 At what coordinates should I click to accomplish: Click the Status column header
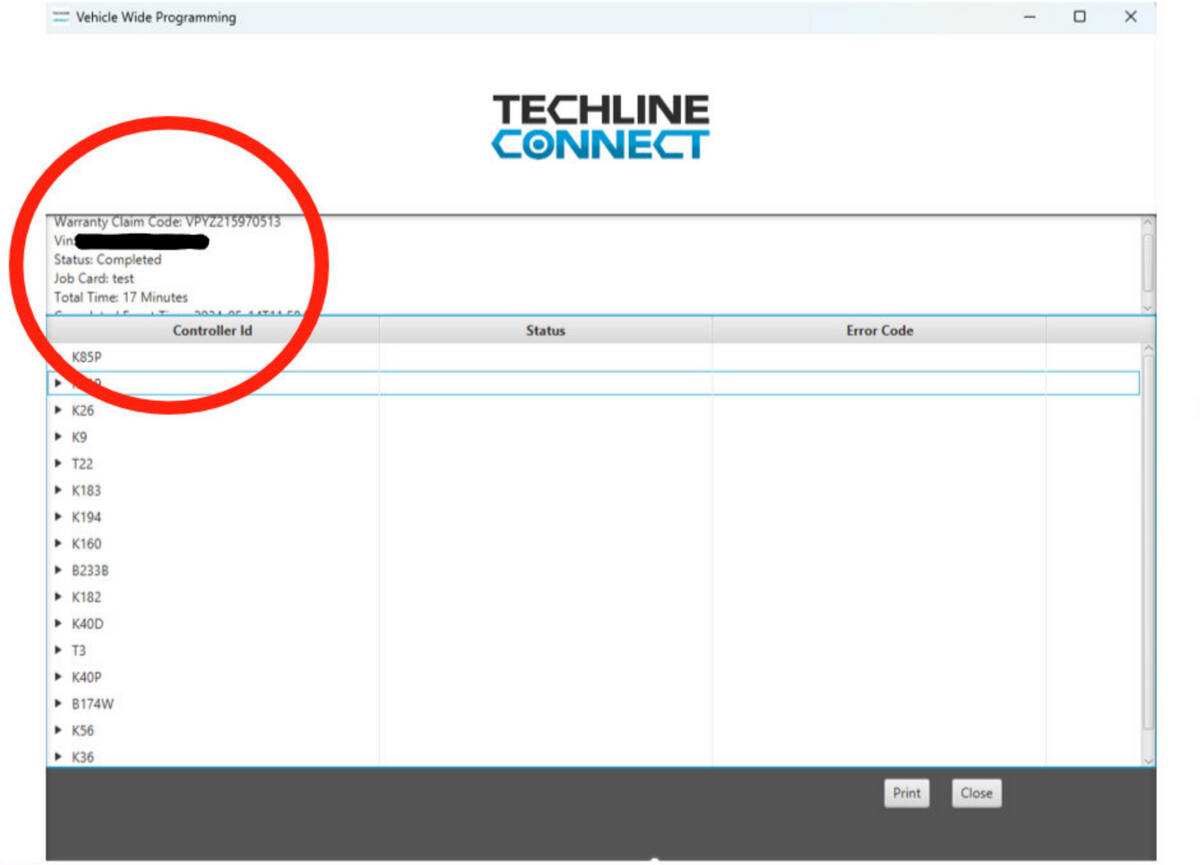coord(545,331)
